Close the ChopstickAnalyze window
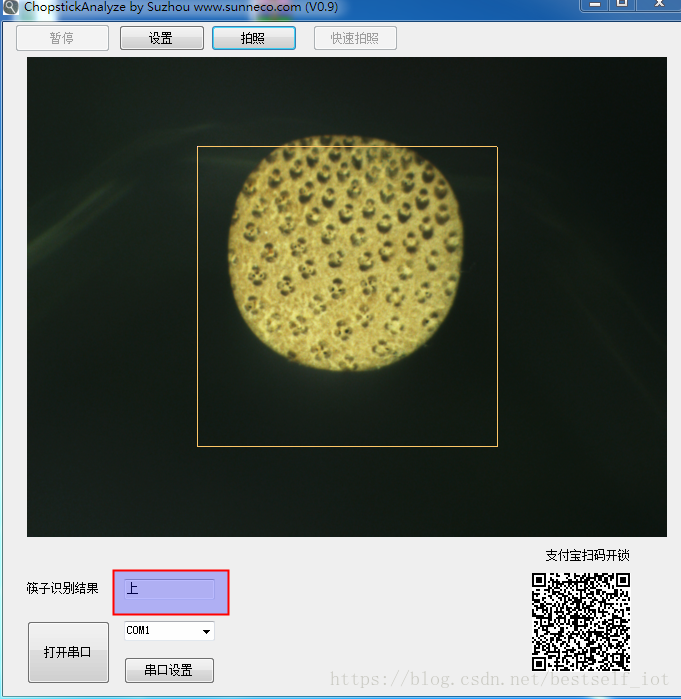681x699 pixels. (659, 4)
